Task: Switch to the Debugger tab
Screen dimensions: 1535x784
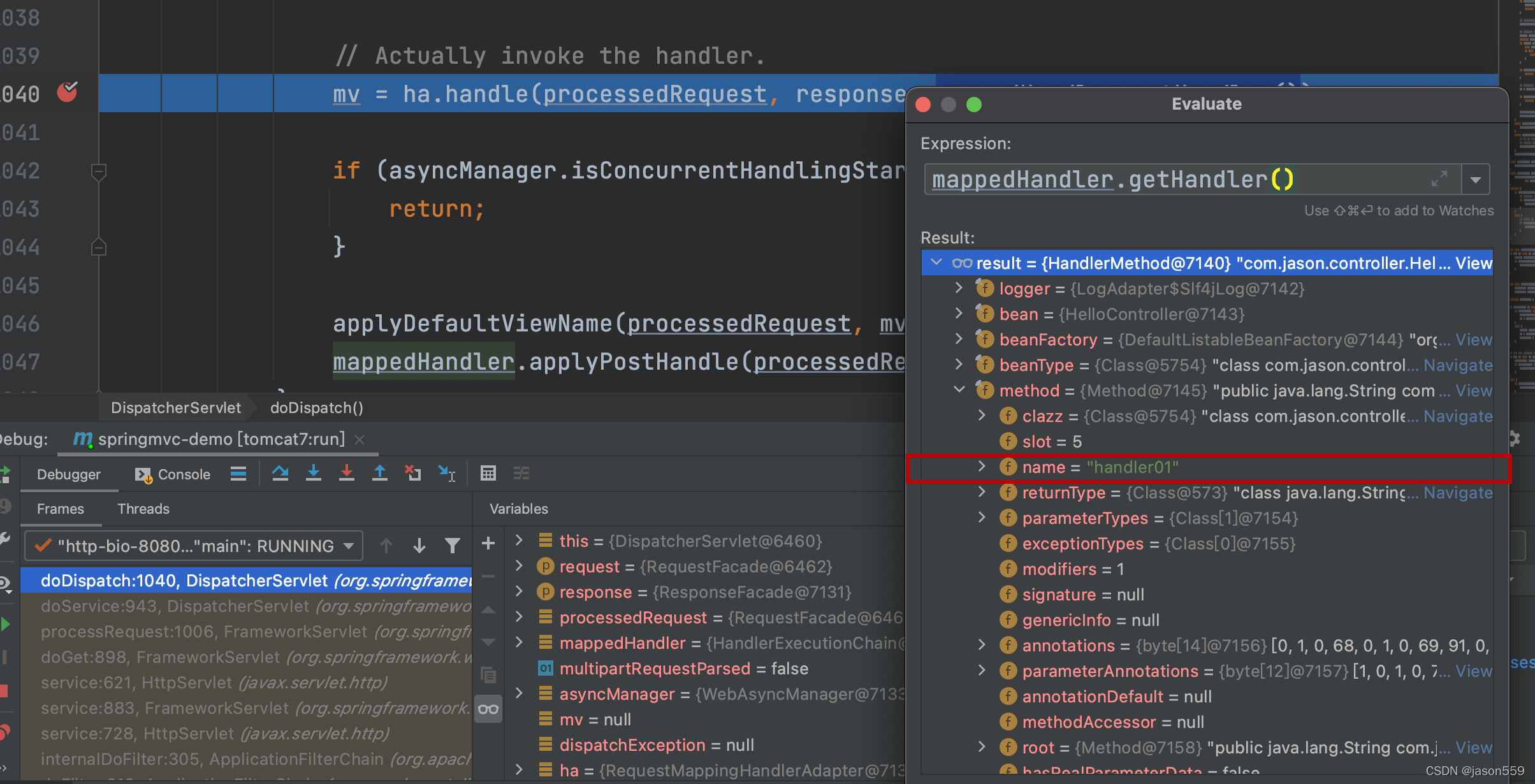Action: (x=69, y=474)
